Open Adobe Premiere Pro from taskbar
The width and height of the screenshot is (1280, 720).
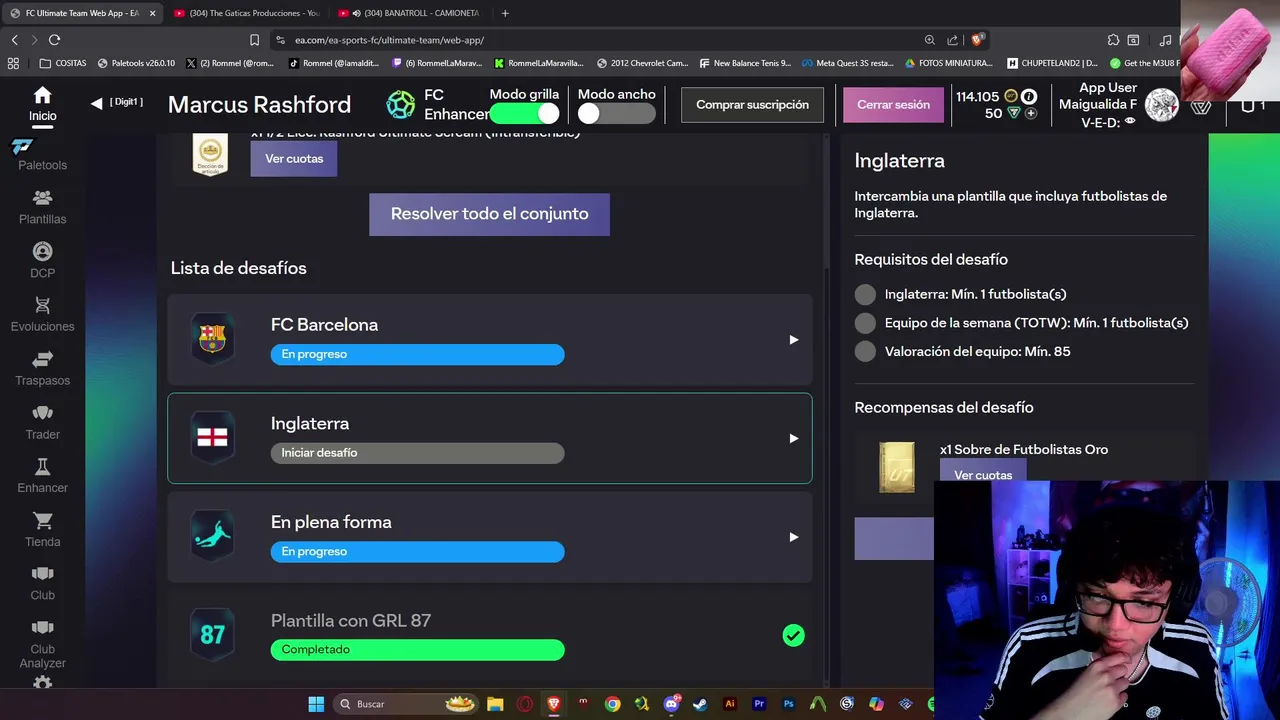759,704
